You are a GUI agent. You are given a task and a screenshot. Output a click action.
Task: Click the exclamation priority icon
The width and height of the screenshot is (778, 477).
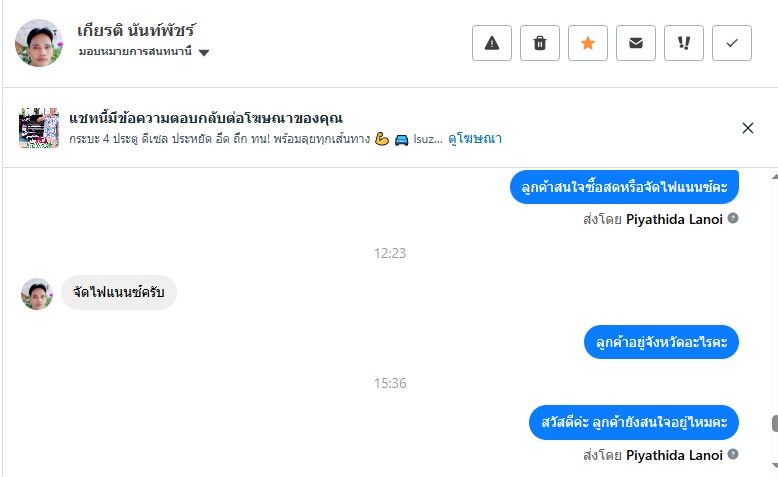pyautogui.click(x=684, y=43)
